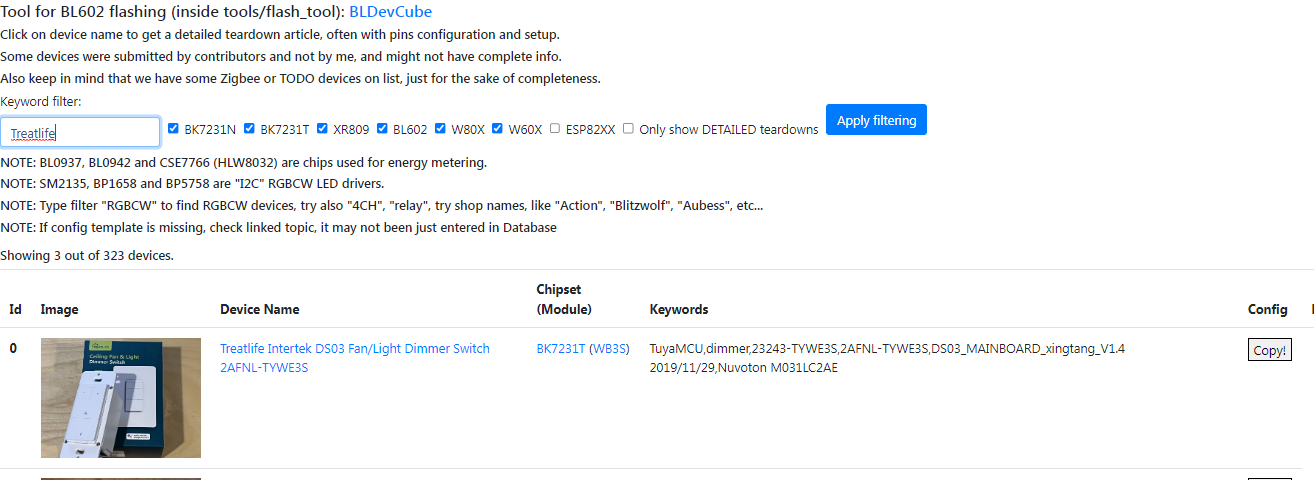Copy config for device 0
The width and height of the screenshot is (1314, 480).
pos(1269,351)
